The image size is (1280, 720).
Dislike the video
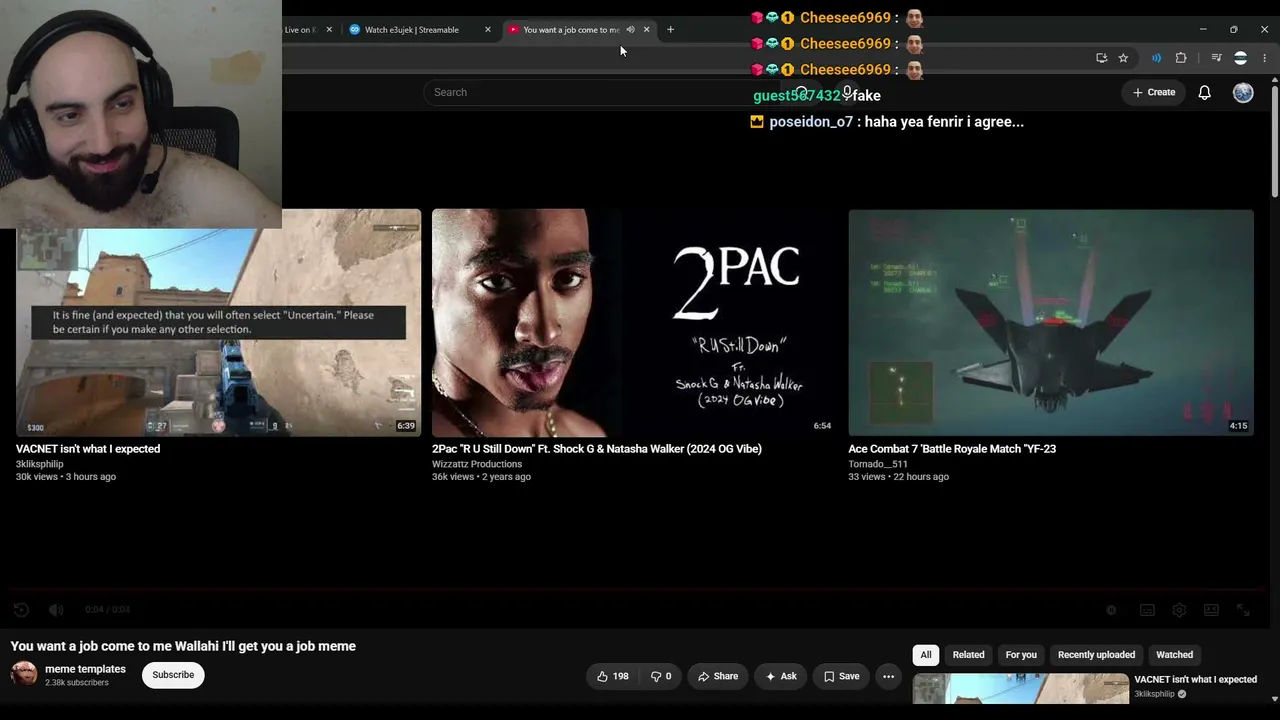661,676
